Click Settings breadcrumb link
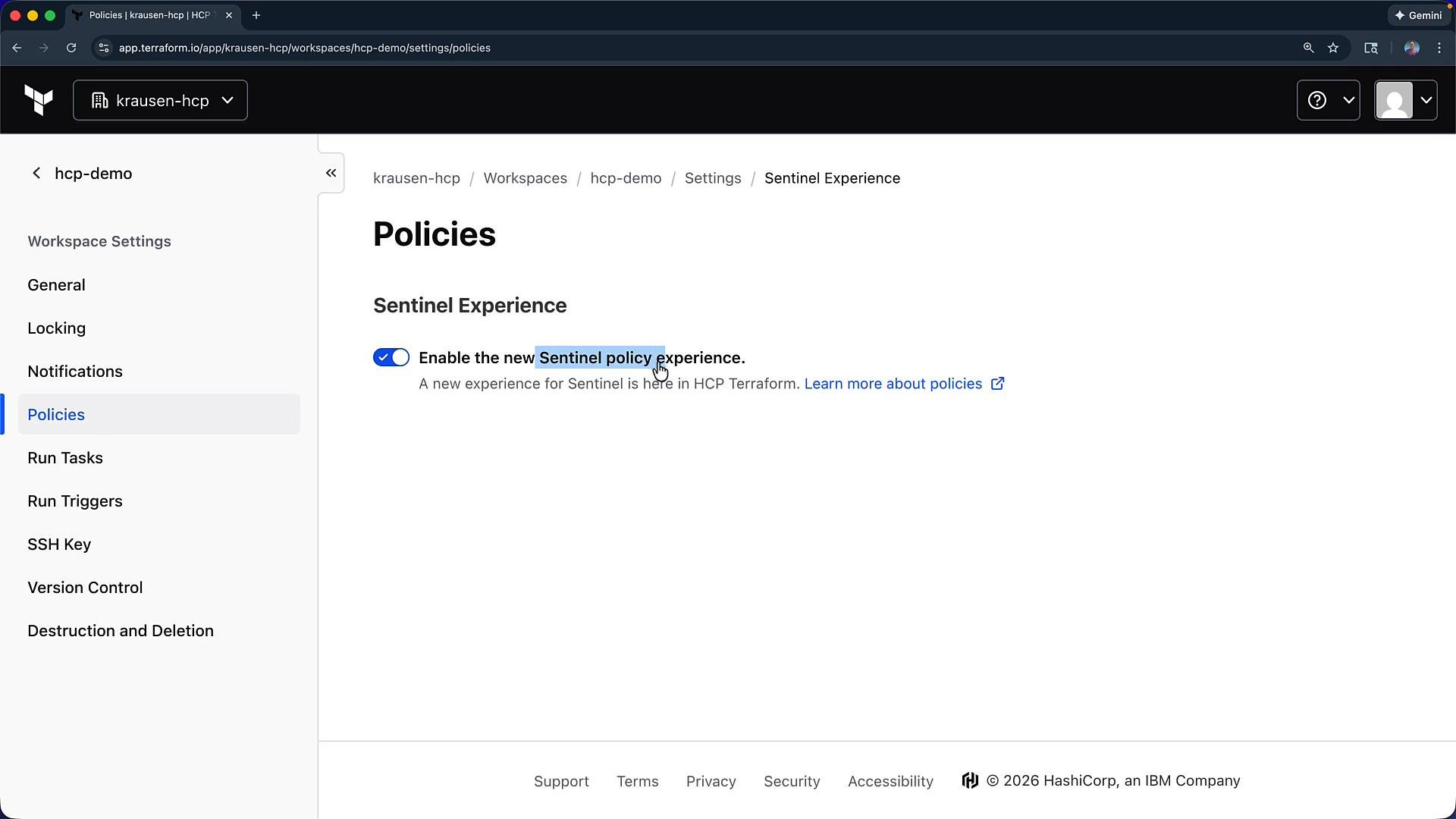The width and height of the screenshot is (1456, 819). point(713,178)
